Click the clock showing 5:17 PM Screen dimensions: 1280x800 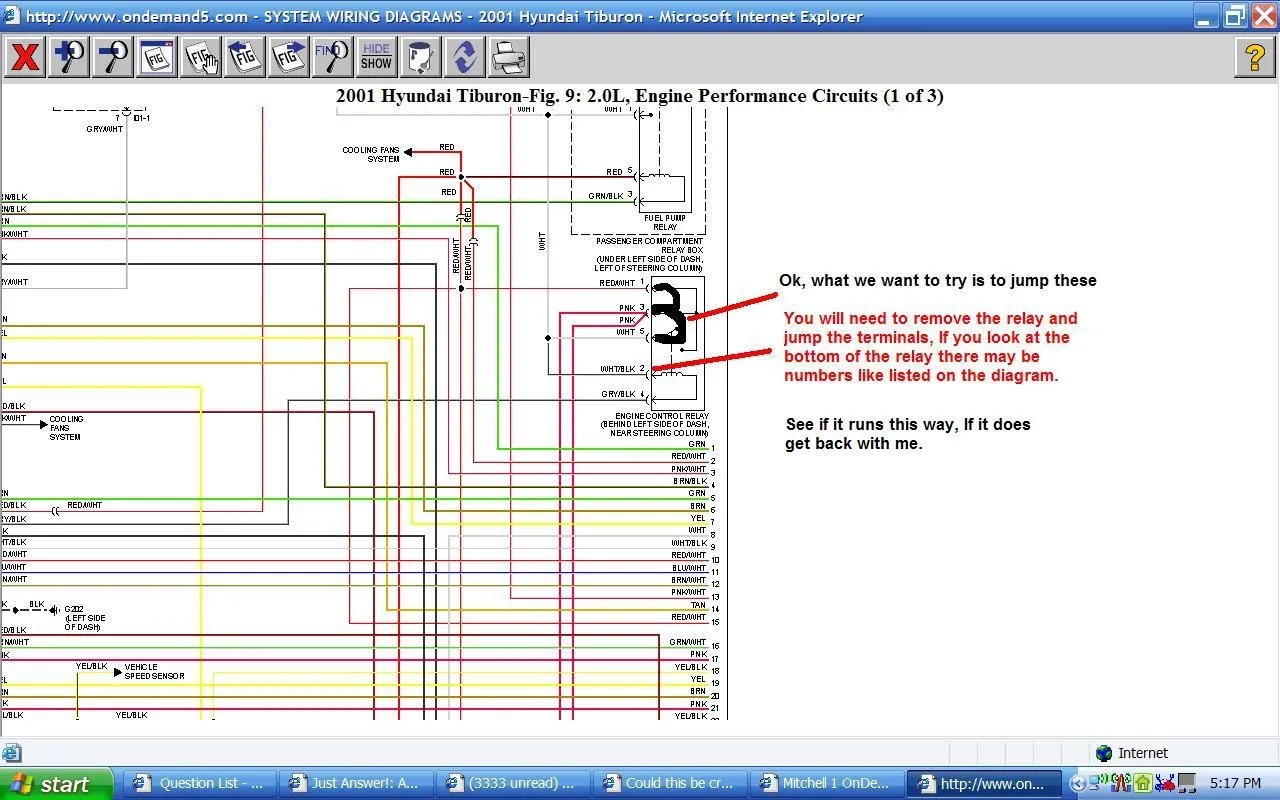1235,784
